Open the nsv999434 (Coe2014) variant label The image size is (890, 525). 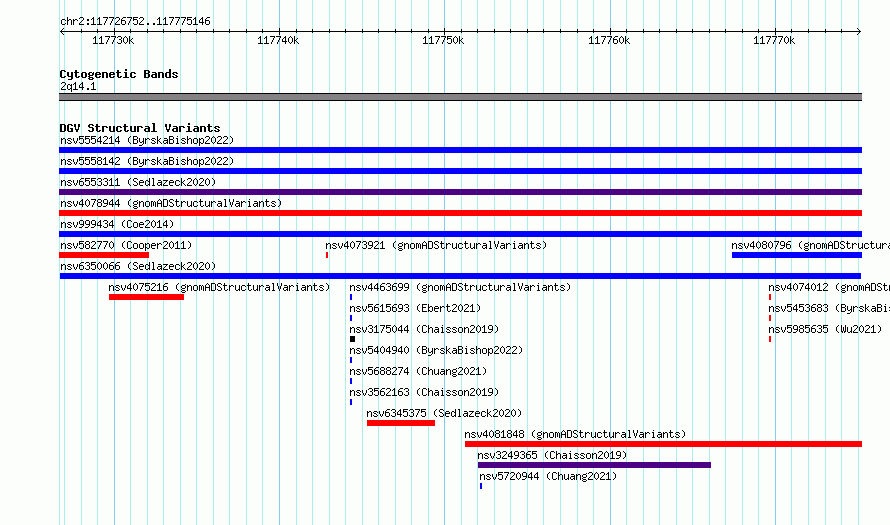pyautogui.click(x=117, y=224)
